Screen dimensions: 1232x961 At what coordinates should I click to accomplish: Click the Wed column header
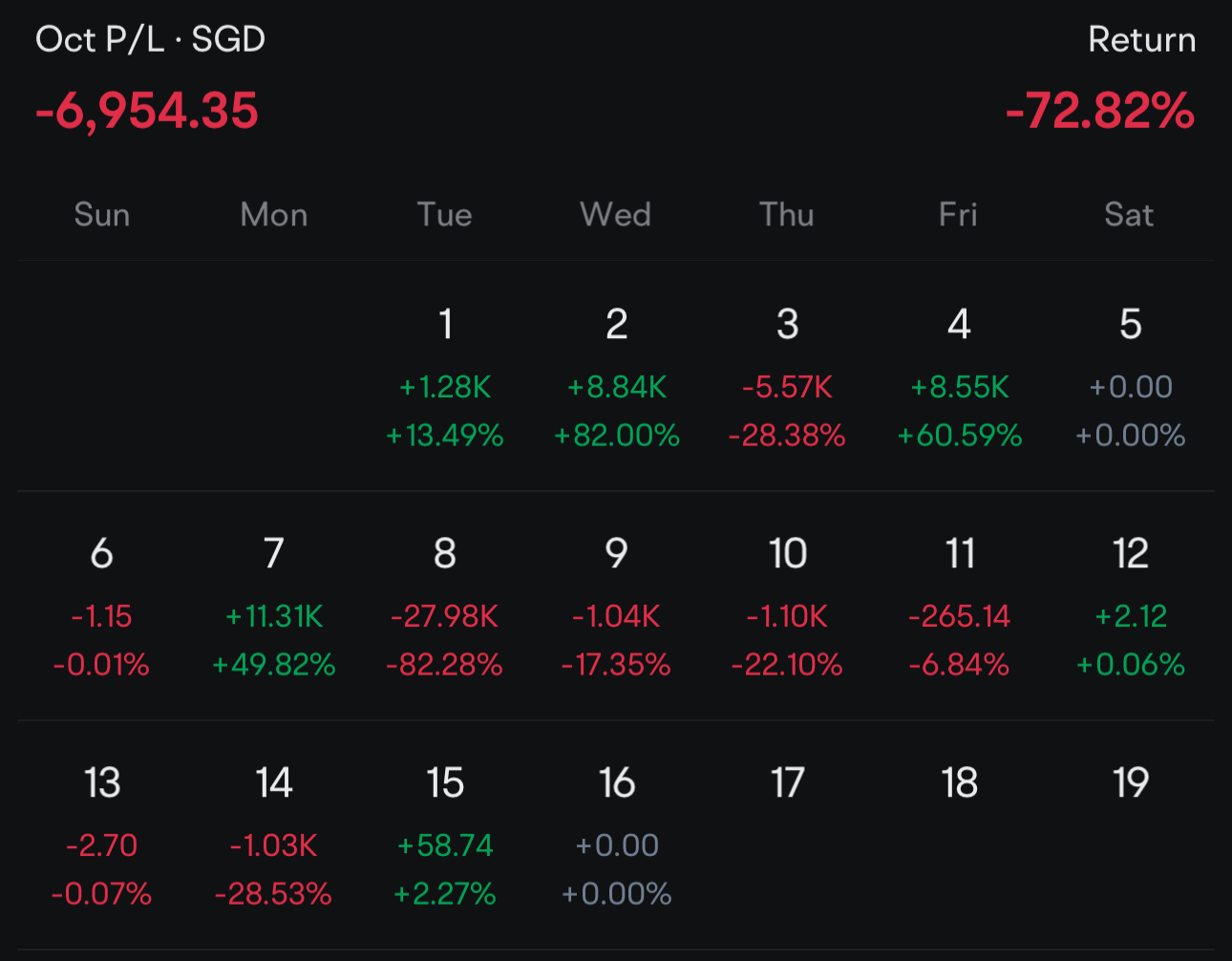[x=616, y=214]
